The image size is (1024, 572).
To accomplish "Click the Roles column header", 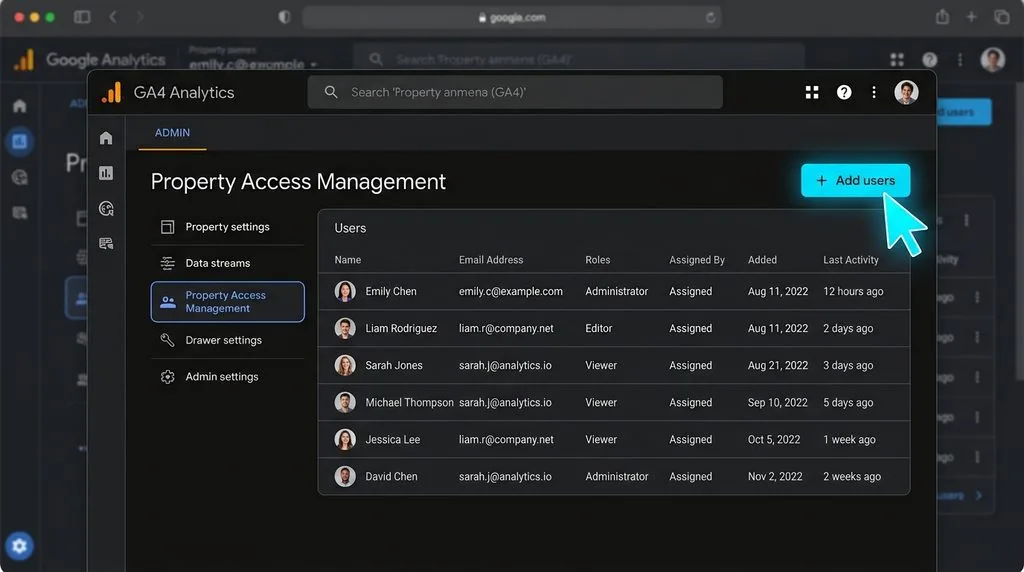I will (x=598, y=260).
